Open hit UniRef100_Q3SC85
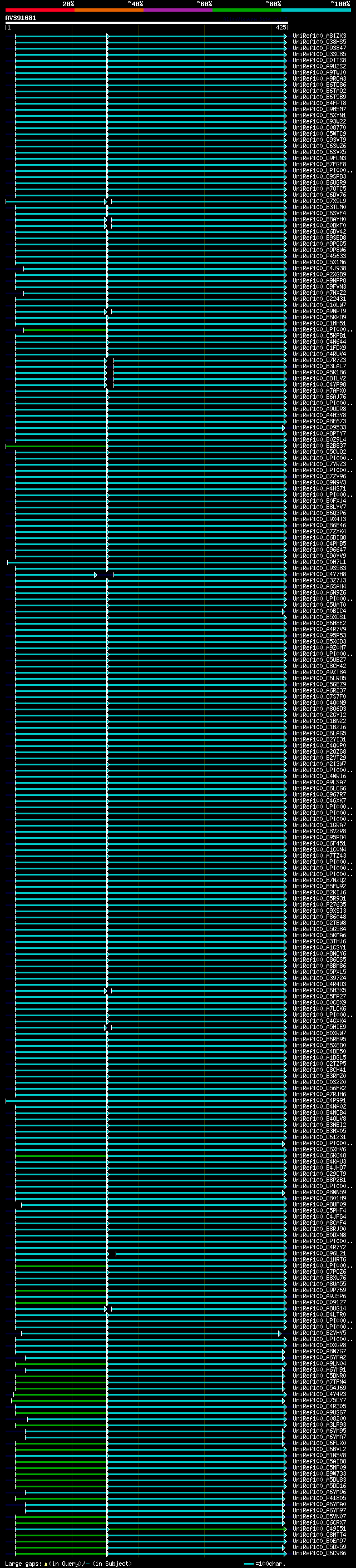Image resolution: width=356 pixels, height=1568 pixels. pos(319,54)
